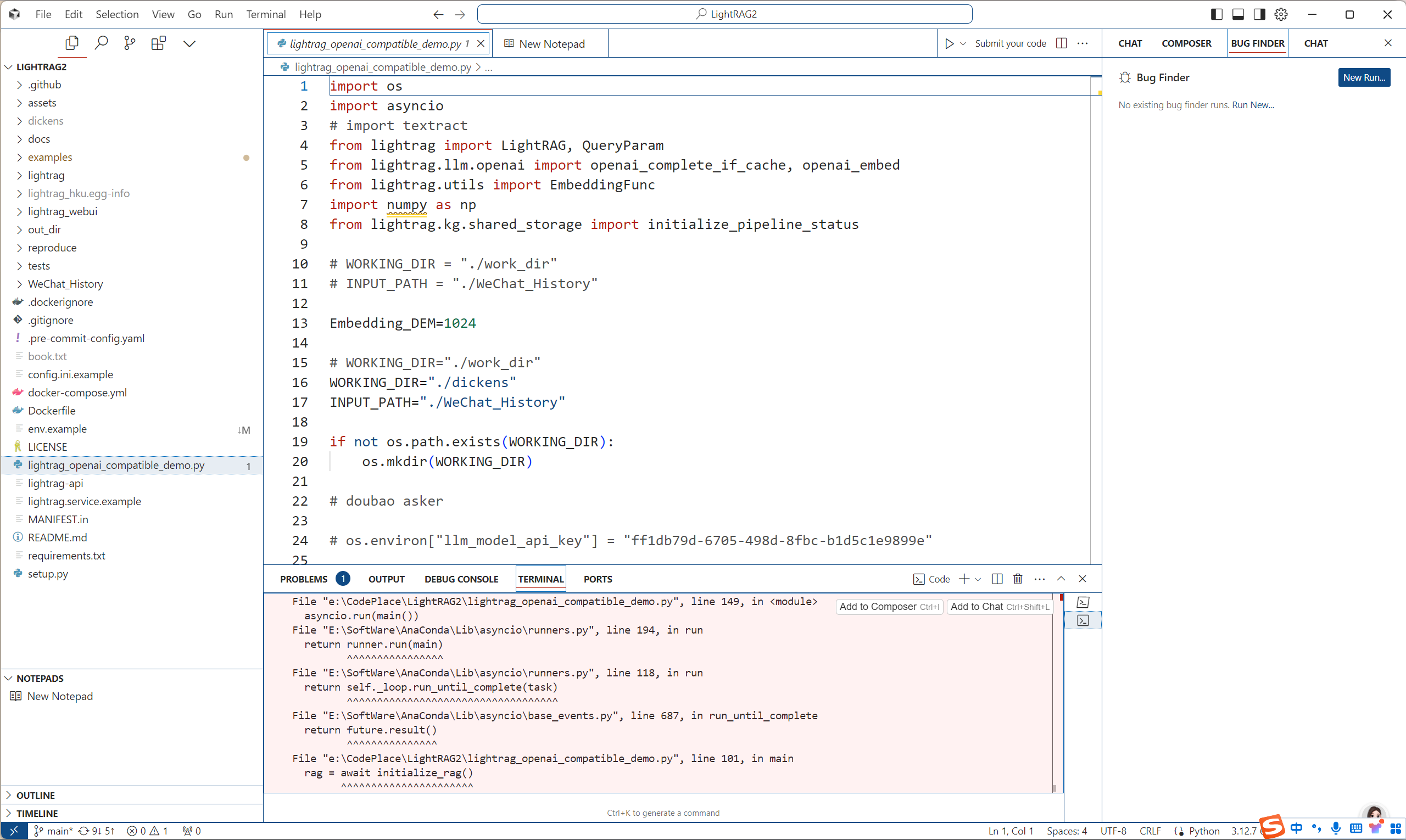Toggle the bottom panel layout button
The width and height of the screenshot is (1406, 840).
click(x=1238, y=14)
